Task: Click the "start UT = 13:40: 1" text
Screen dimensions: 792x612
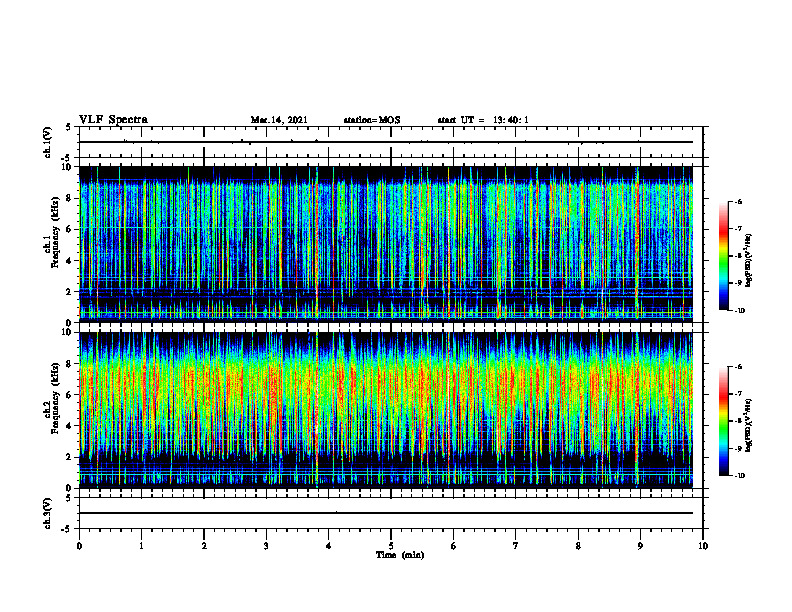Action: 483,120
